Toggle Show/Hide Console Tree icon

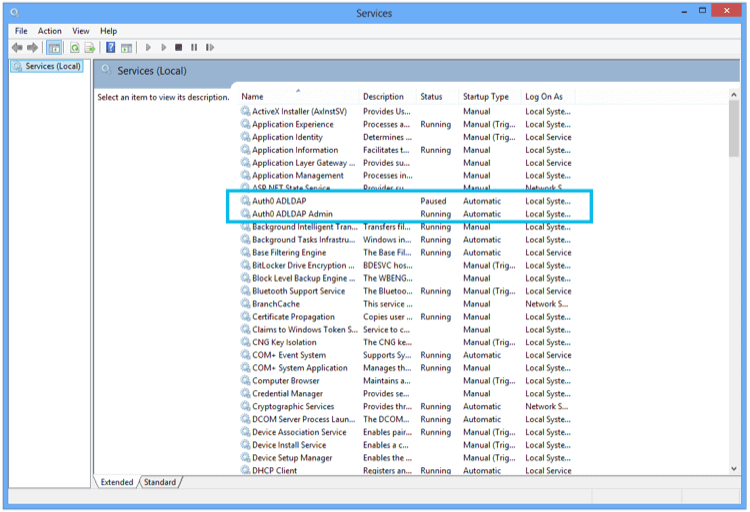click(x=54, y=47)
